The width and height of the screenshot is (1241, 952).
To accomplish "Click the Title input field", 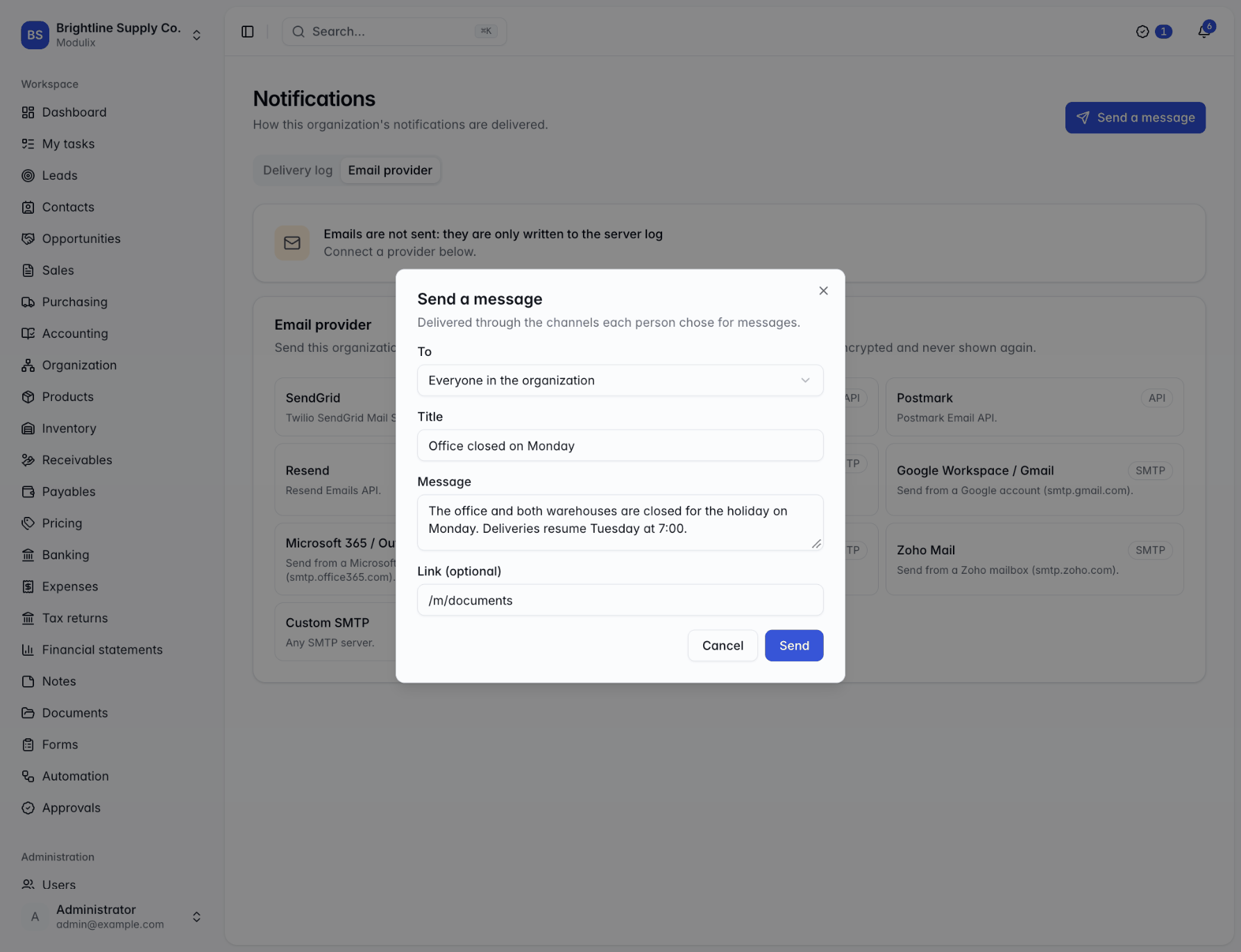I will (620, 445).
